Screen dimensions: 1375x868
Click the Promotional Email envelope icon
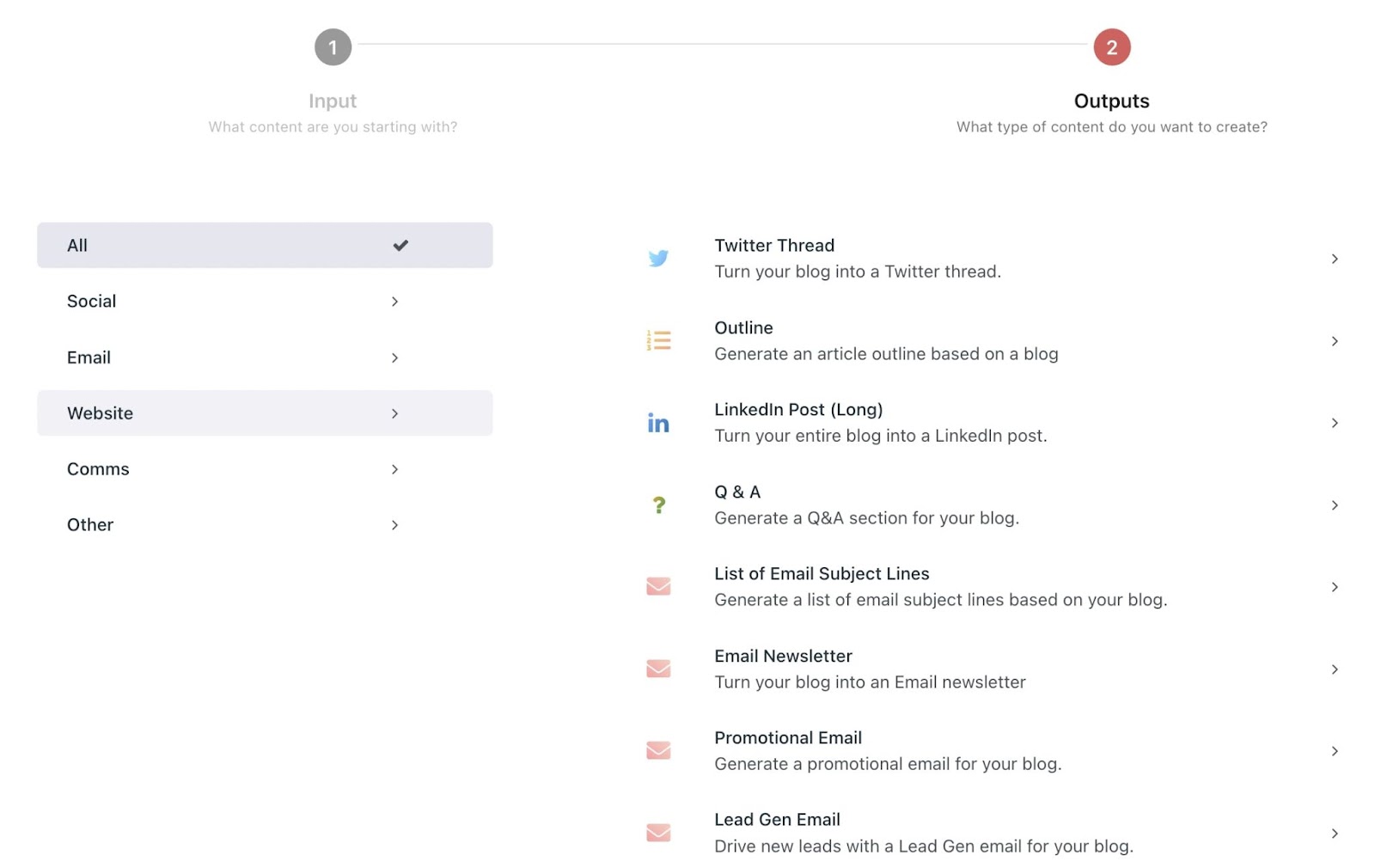658,751
